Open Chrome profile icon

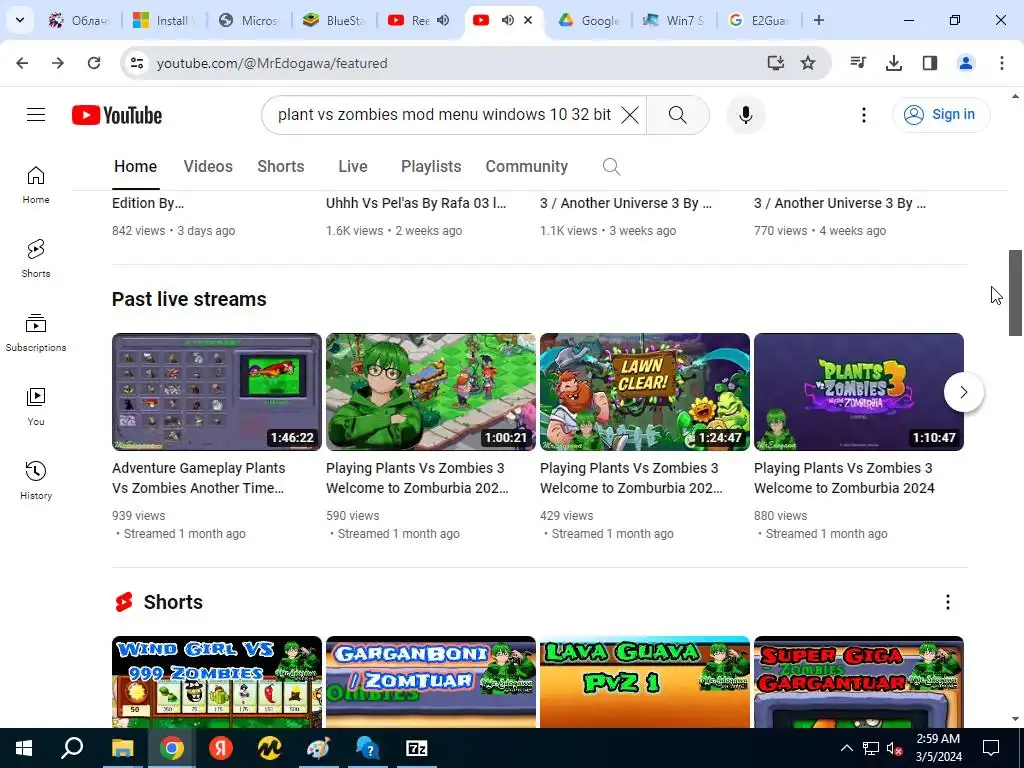tap(966, 63)
